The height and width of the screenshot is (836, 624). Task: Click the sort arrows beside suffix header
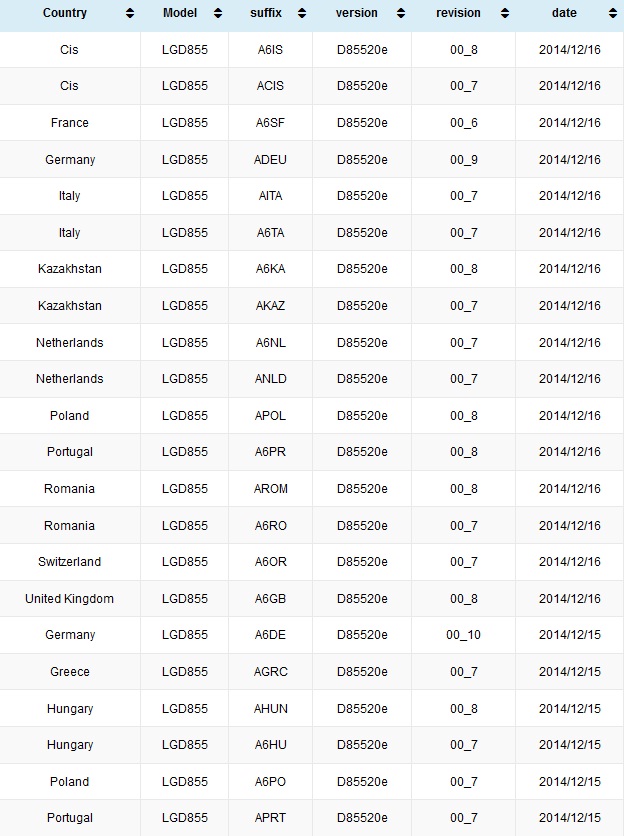pyautogui.click(x=302, y=13)
